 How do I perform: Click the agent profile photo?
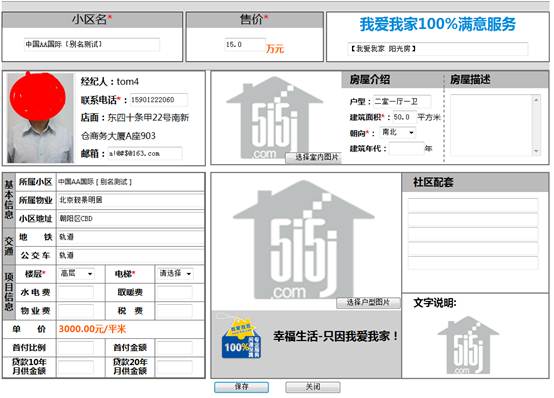coord(40,118)
